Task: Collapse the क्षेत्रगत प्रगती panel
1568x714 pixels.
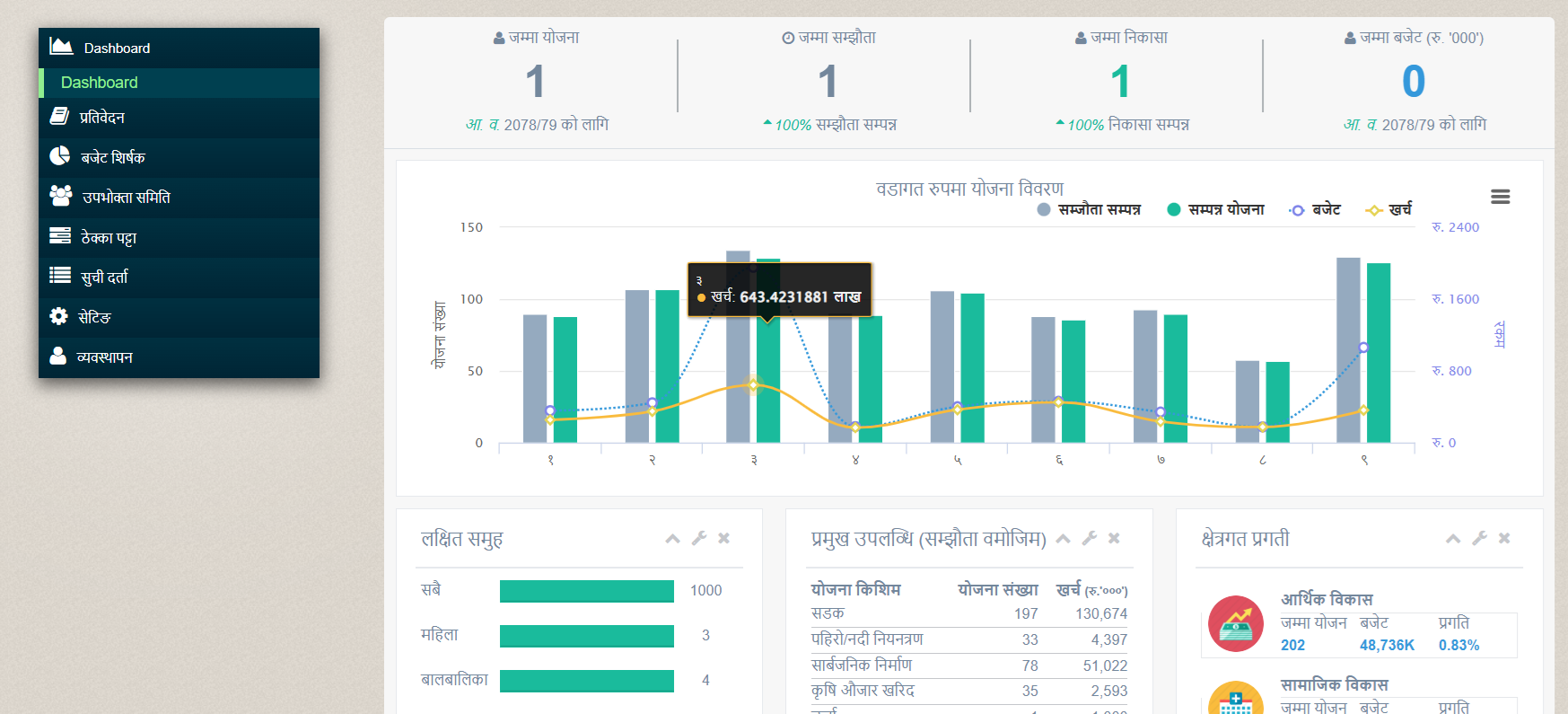Action: (x=1453, y=539)
